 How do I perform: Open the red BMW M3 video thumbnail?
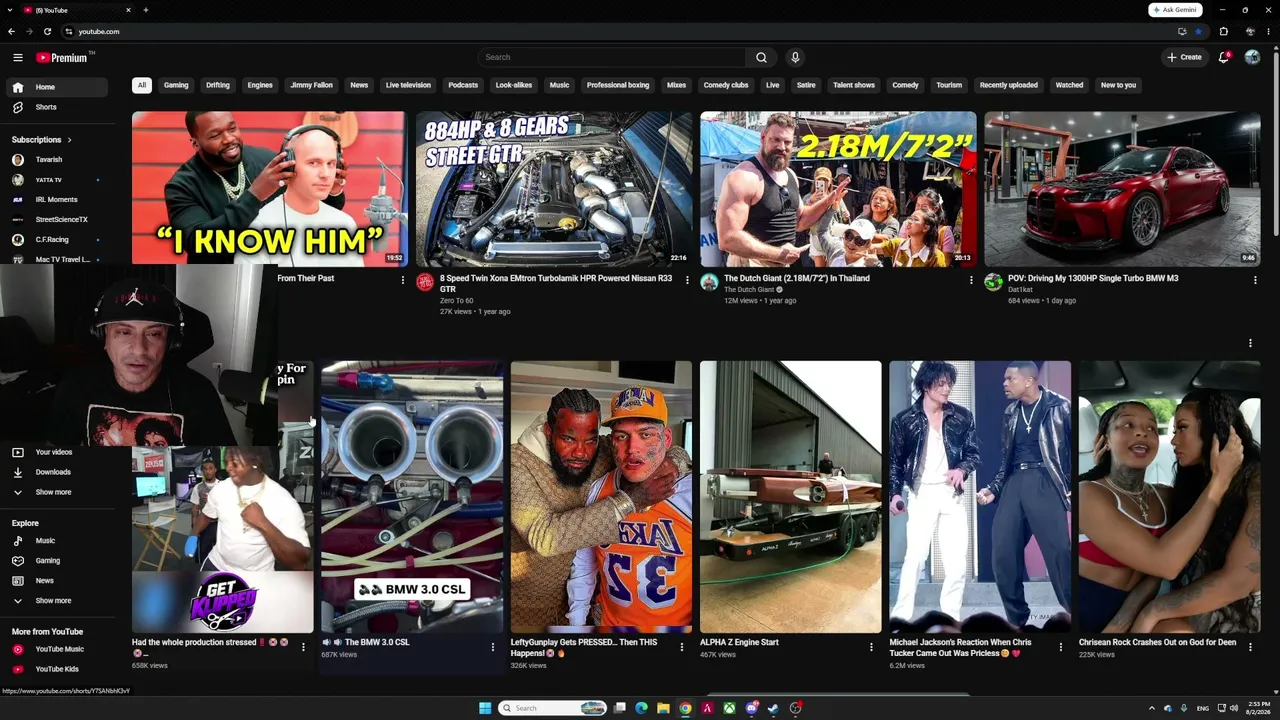coord(1122,188)
